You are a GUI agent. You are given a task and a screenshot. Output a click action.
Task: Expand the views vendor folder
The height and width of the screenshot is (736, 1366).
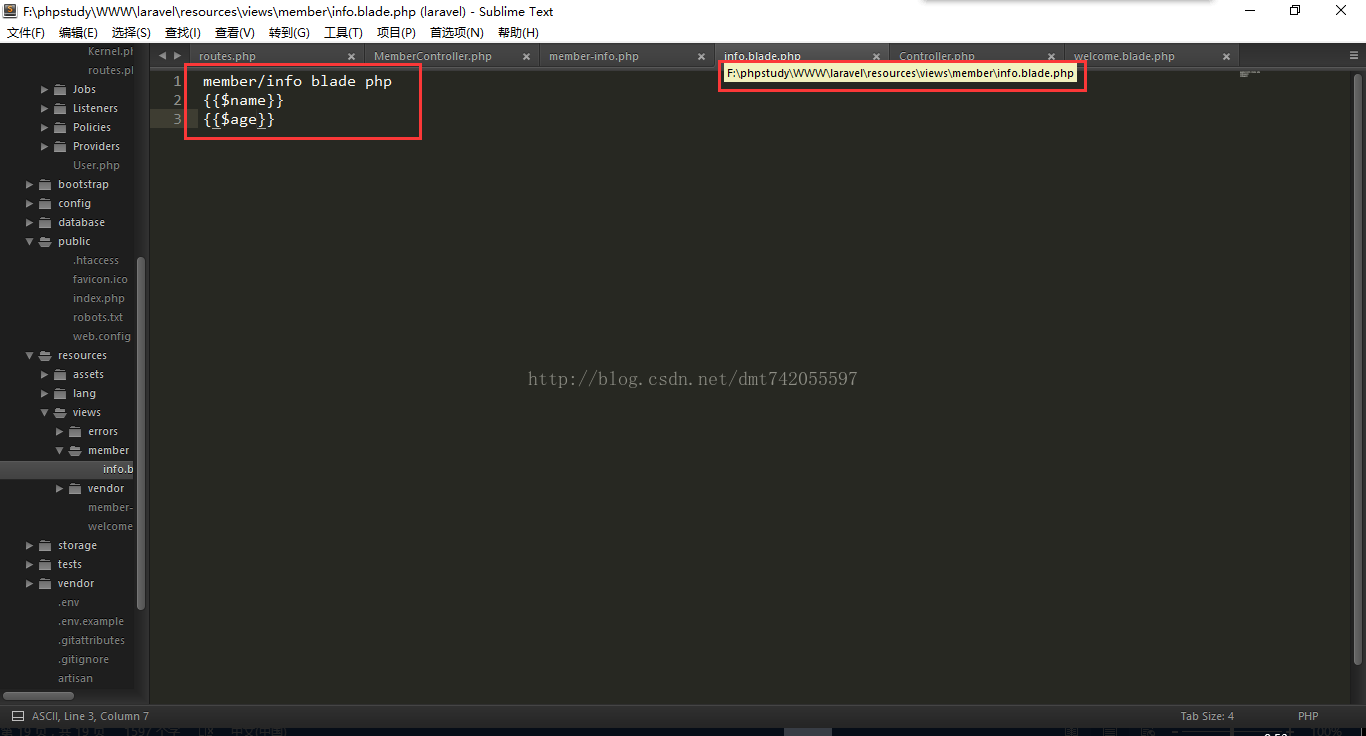(60, 488)
